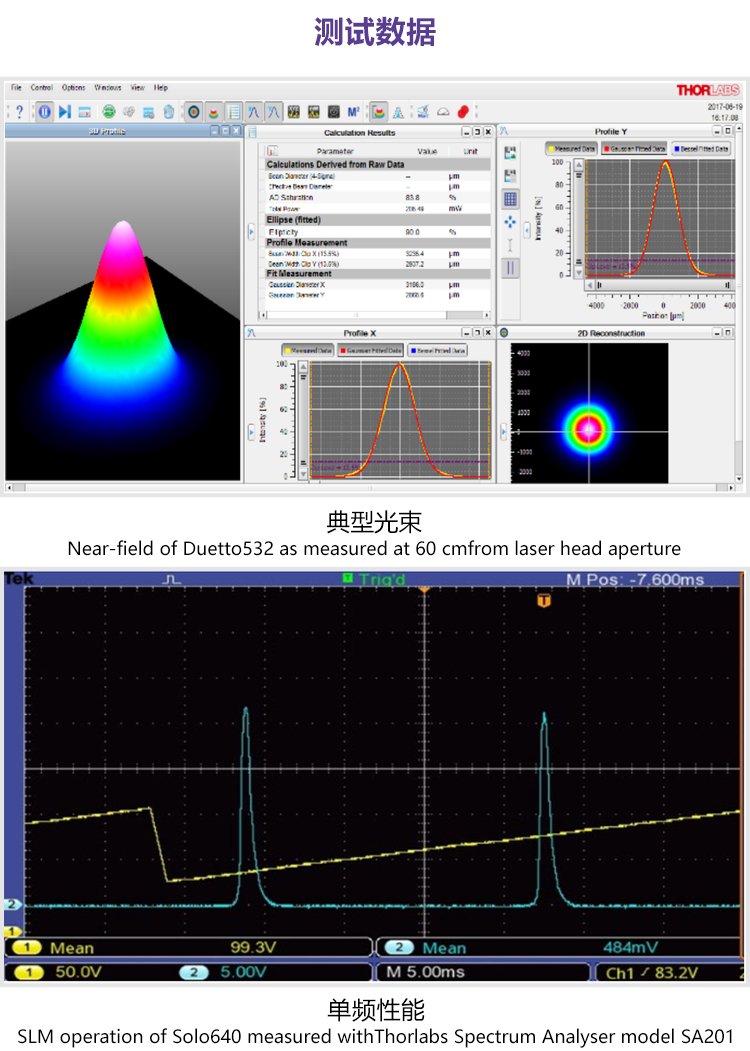
Task: Toggle Gaussian Fitted Data in Profile Y
Action: coord(634,149)
